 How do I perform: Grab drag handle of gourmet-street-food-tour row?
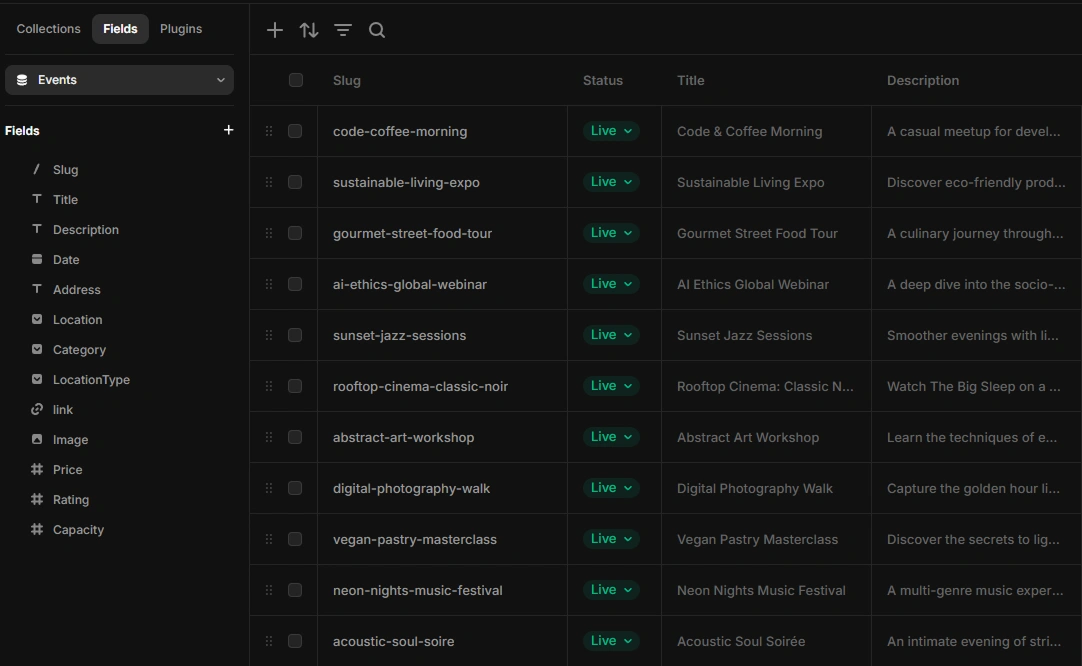point(269,233)
